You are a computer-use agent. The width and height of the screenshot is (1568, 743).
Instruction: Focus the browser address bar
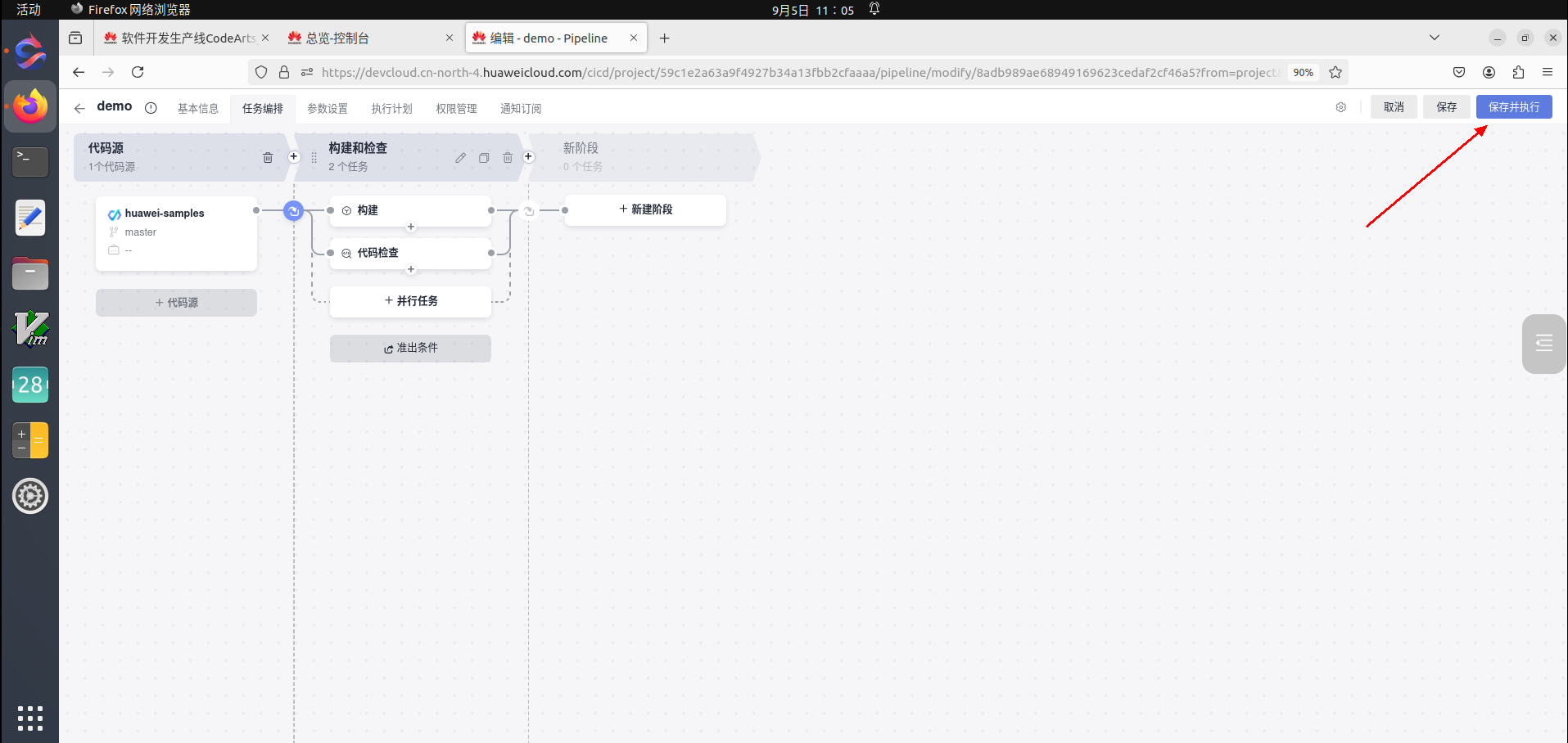[798, 72]
